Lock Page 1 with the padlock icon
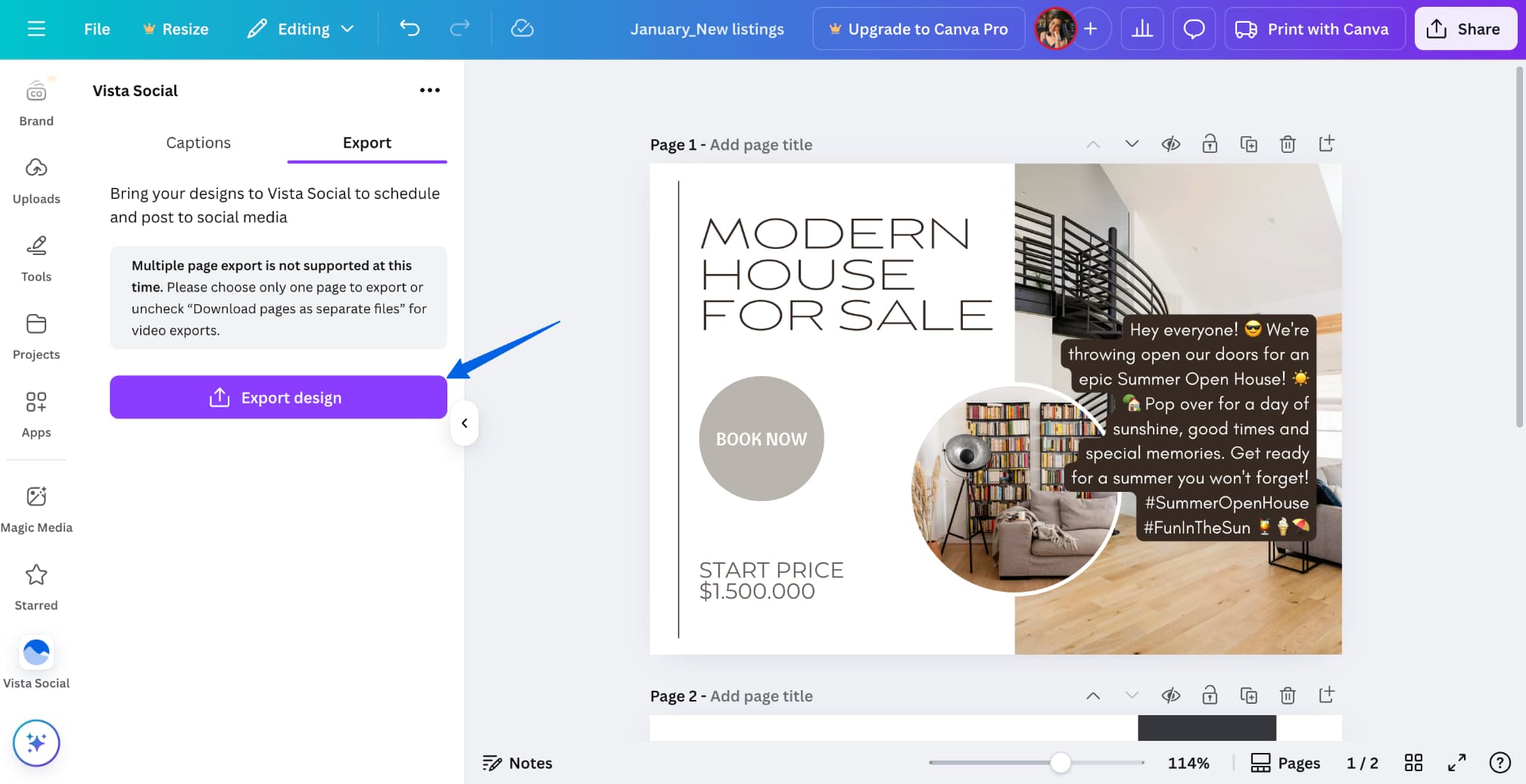The image size is (1526, 784). tap(1210, 143)
